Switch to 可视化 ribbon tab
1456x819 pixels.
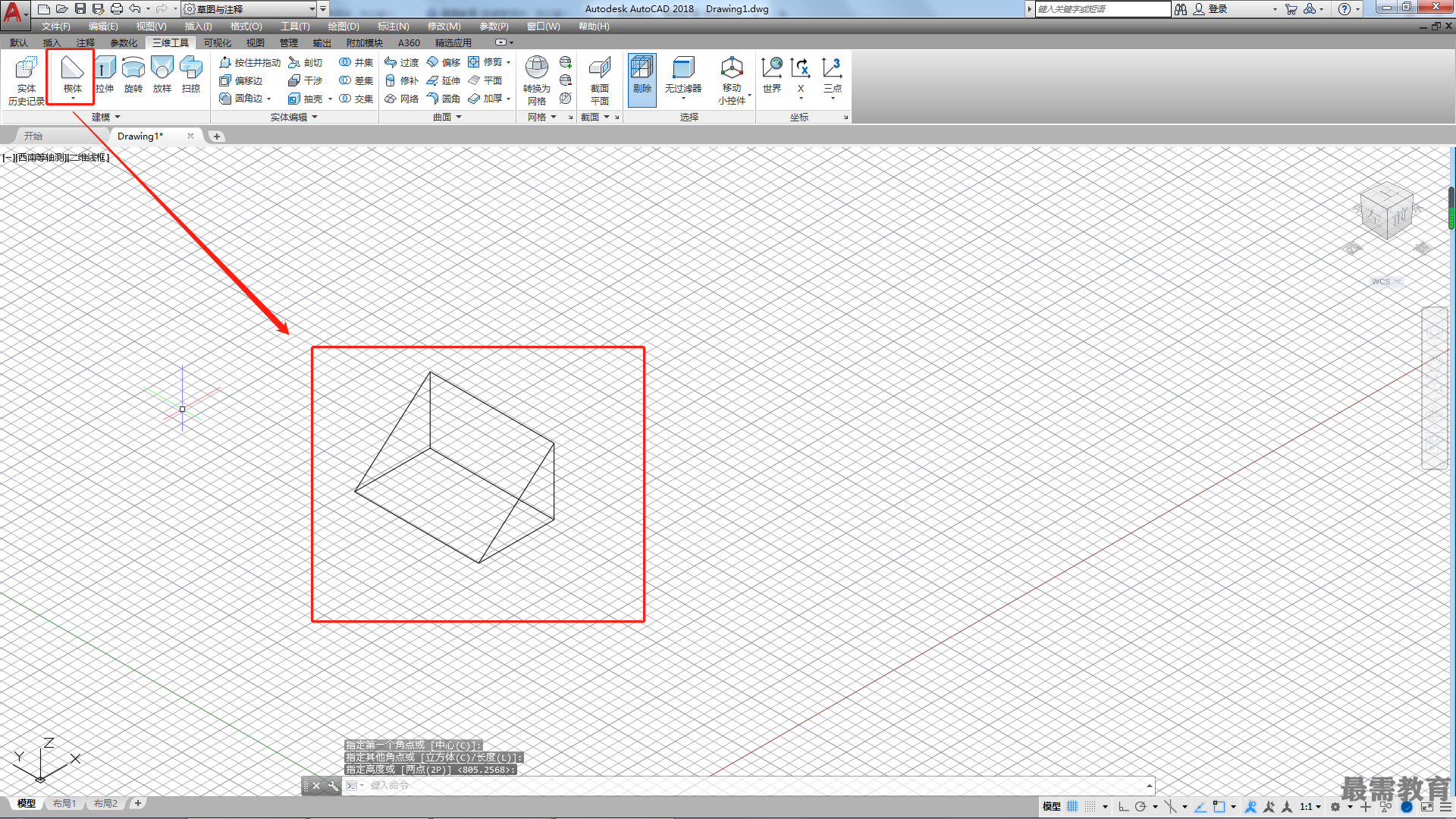point(218,42)
